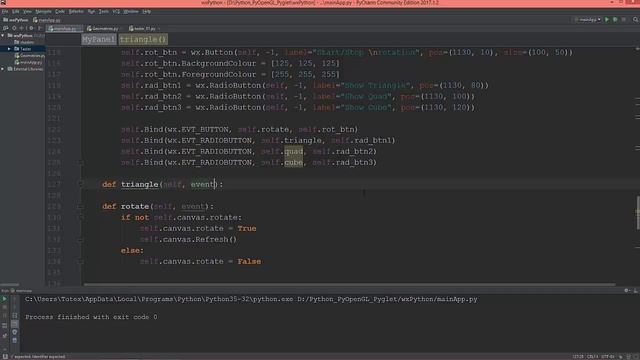Image resolution: width=640 pixels, height=360 pixels.
Task: Pin the Run tab
Action: point(4,336)
